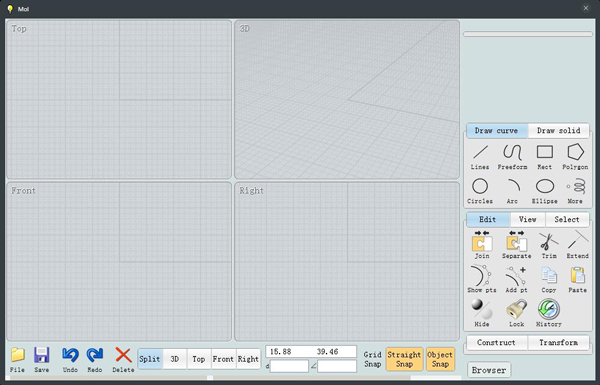Undo the last action

70,360
